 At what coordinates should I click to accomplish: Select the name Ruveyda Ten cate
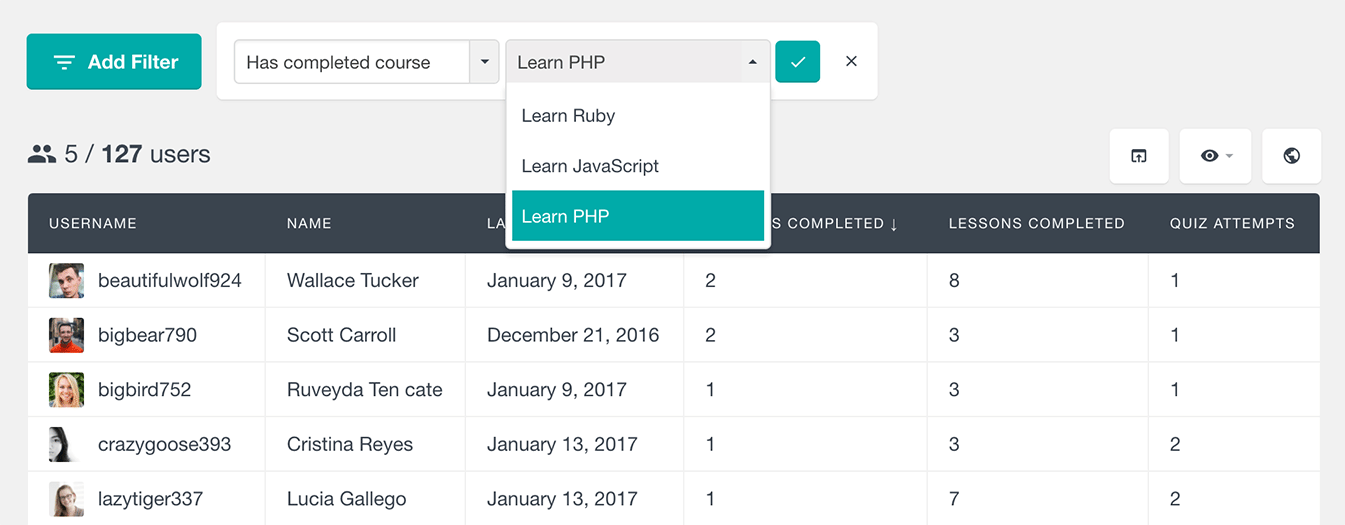click(x=365, y=390)
